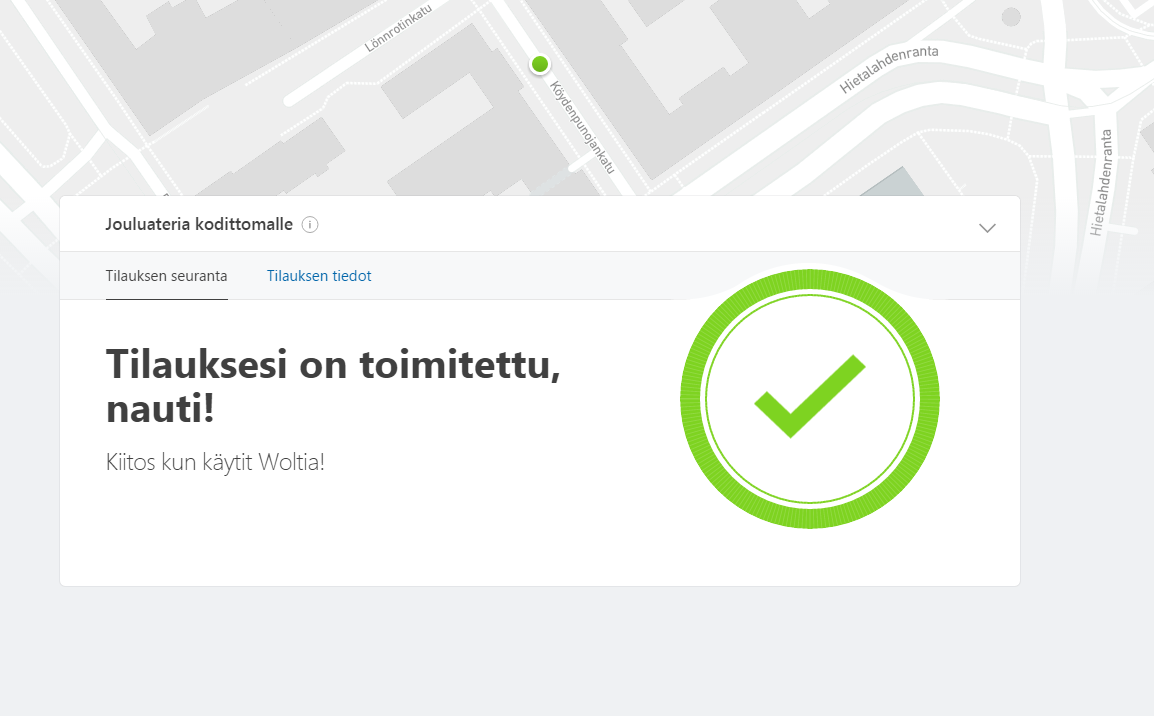Switch to the Tilauksen tiedot tab

click(x=319, y=276)
